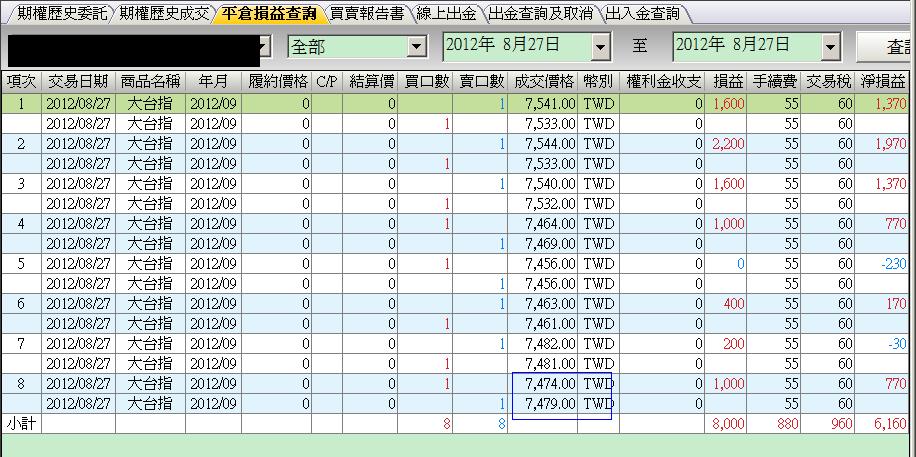Click the 手續費 column header
916x457 pixels.
coord(773,82)
